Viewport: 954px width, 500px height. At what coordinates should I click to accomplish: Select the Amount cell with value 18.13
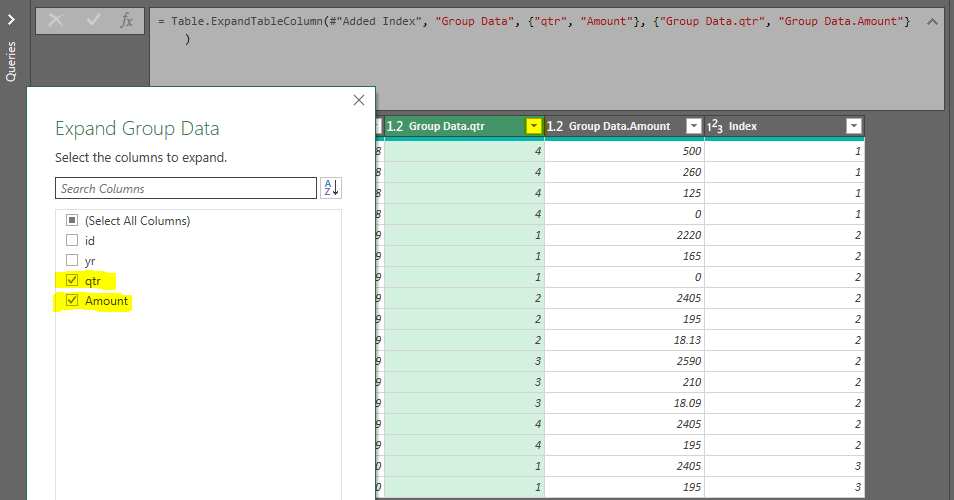[624, 340]
